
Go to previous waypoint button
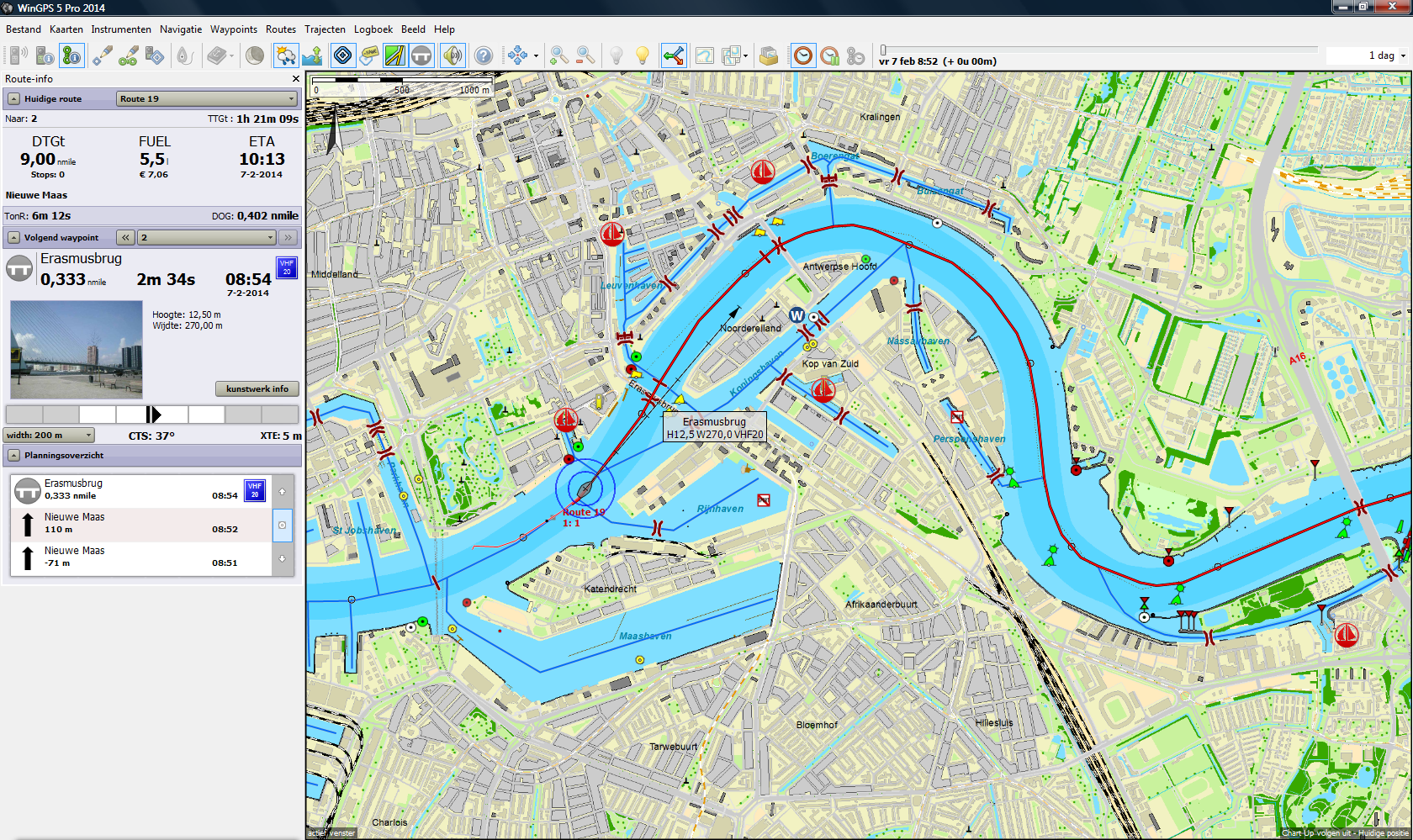[125, 237]
